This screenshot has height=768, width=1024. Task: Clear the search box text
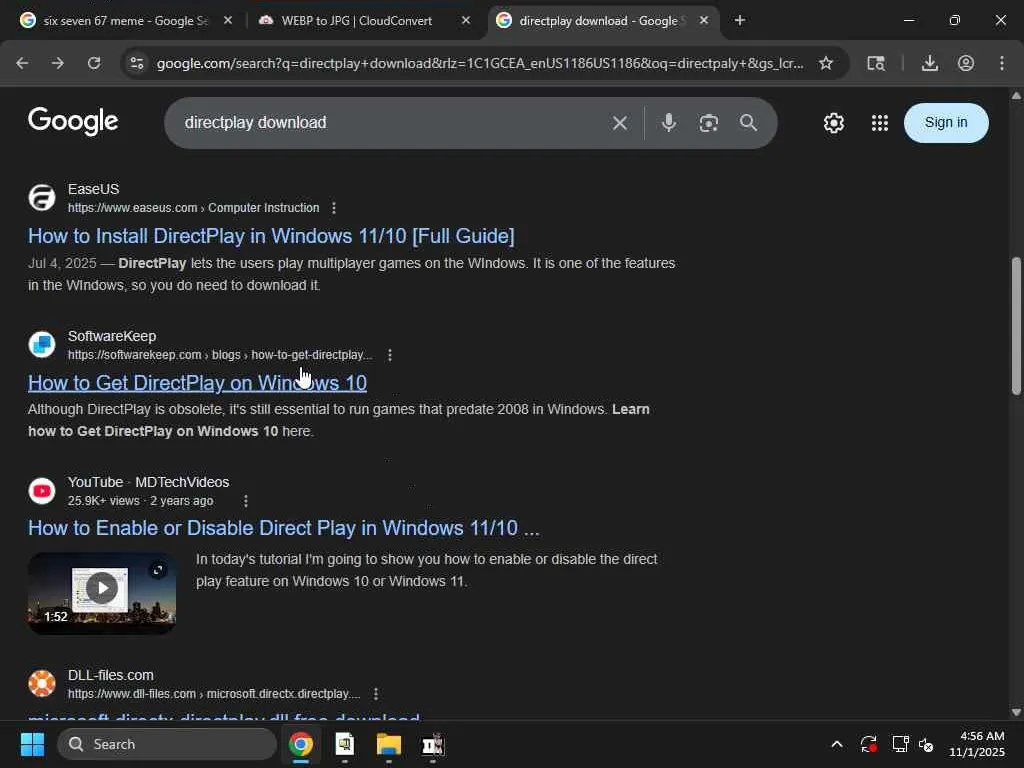(x=620, y=123)
